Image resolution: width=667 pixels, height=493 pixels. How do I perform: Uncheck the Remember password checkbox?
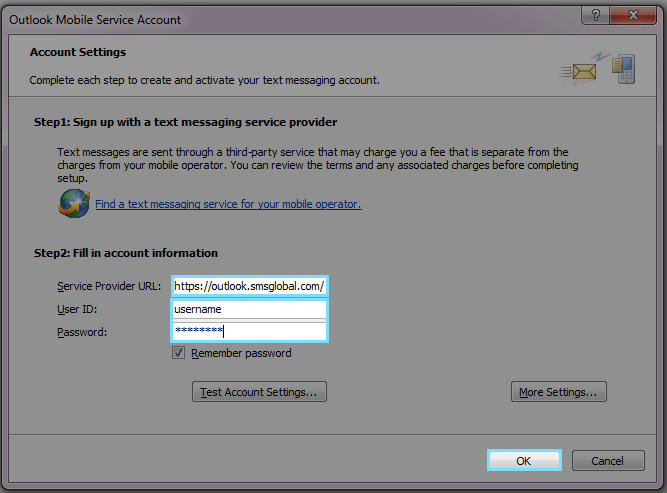(179, 353)
